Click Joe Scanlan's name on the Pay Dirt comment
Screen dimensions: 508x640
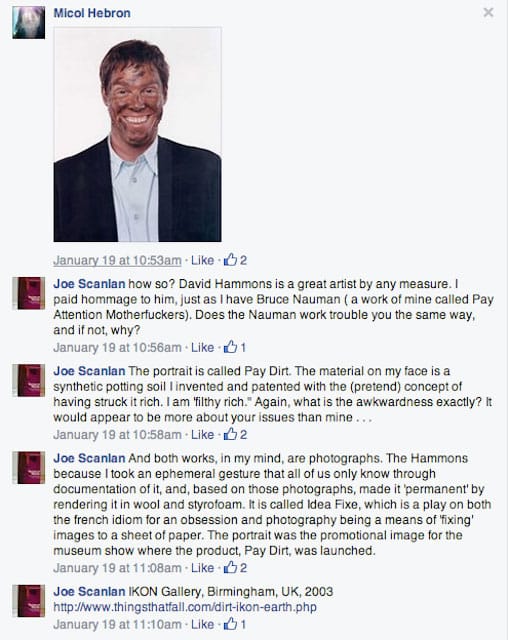[x=89, y=371]
